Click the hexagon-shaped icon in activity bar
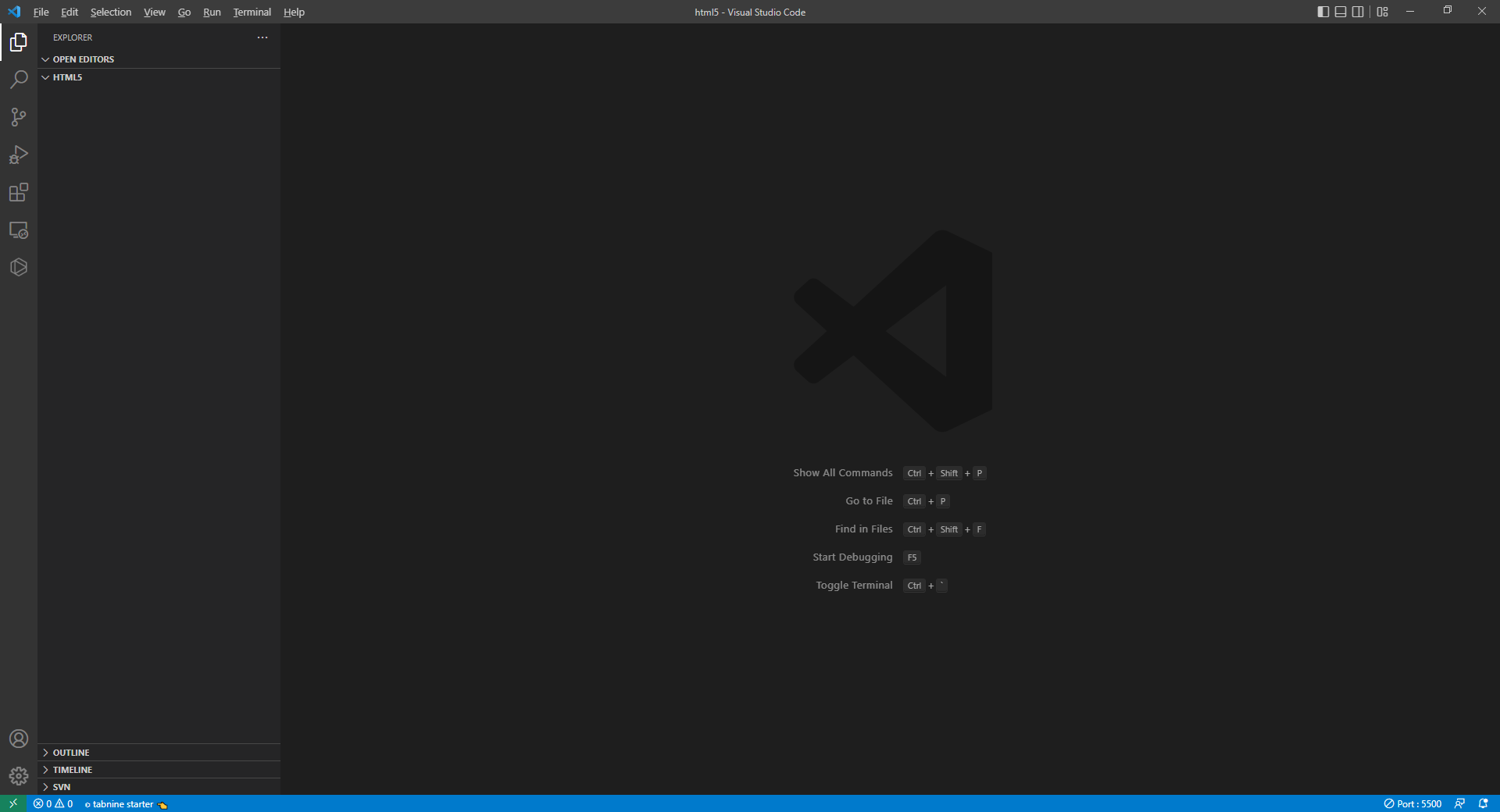 click(x=19, y=267)
